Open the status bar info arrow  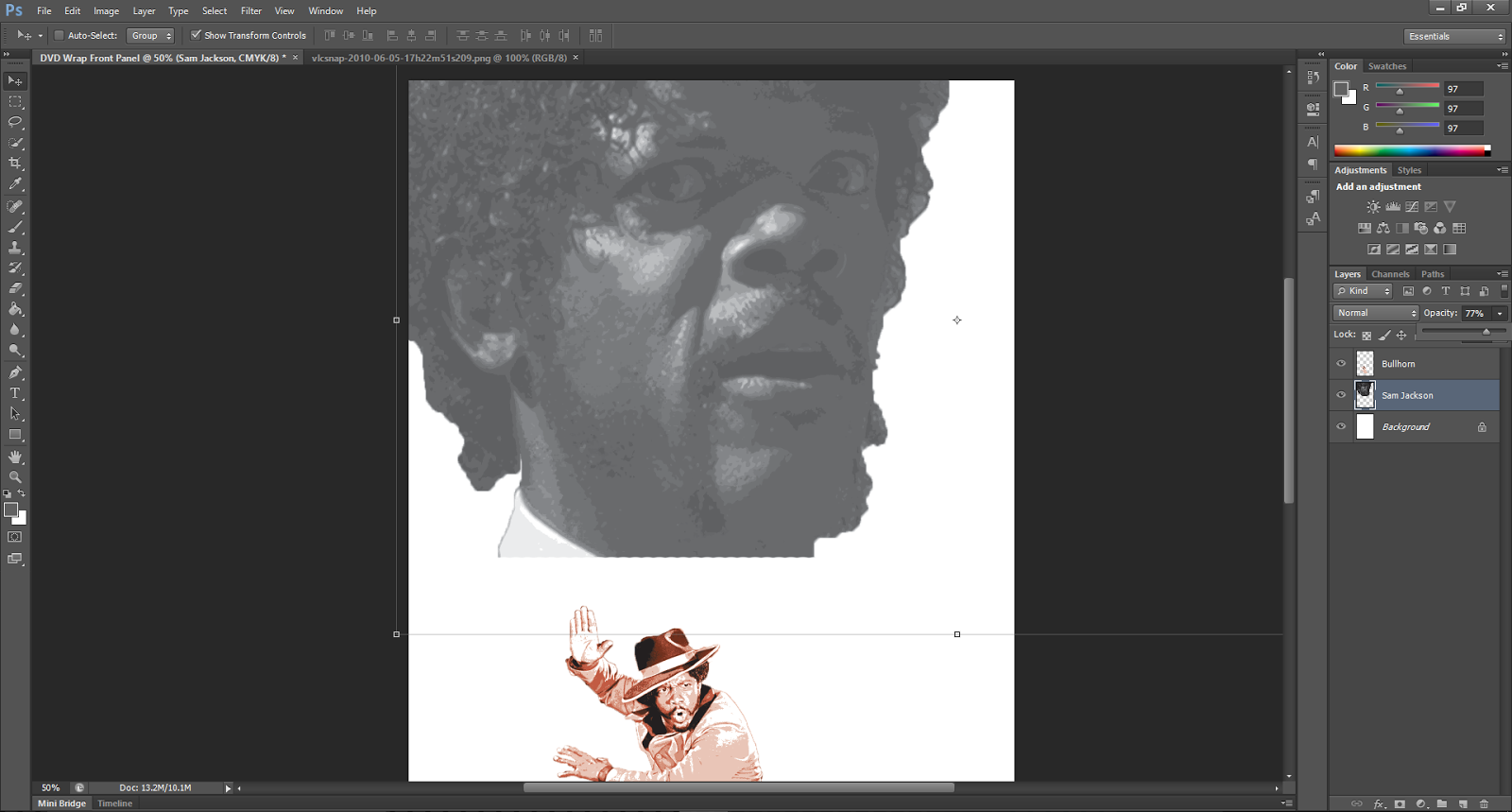click(228, 787)
